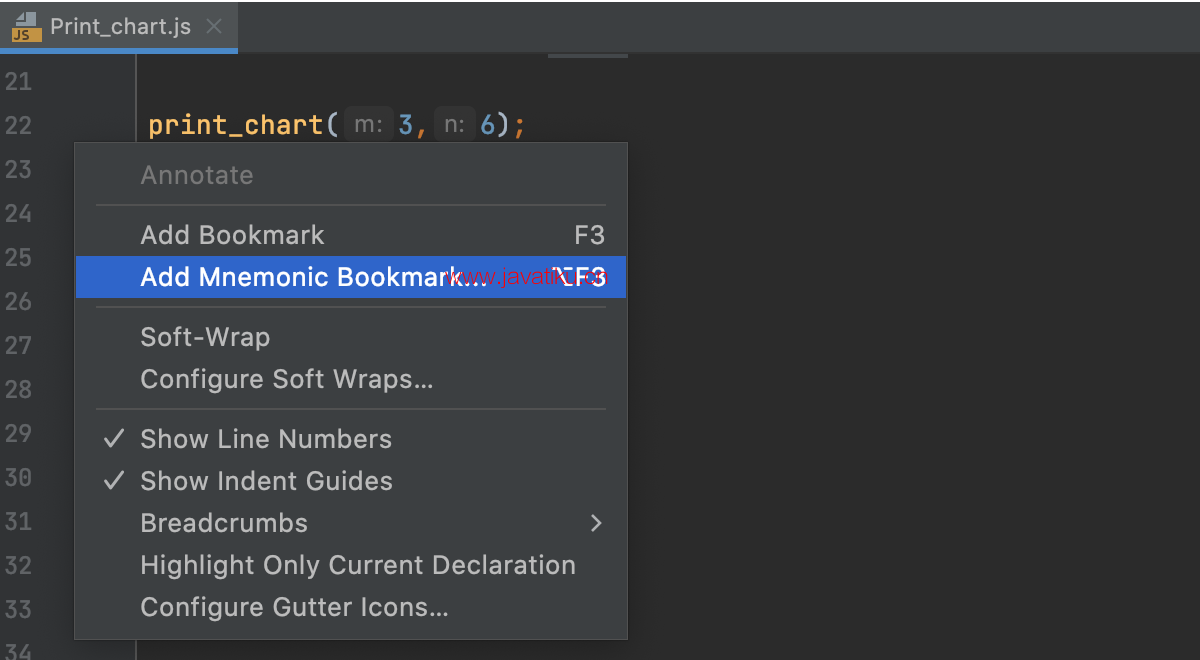Click the JS file icon on the tab
Screen dimensions: 1200x660
pos(27,27)
